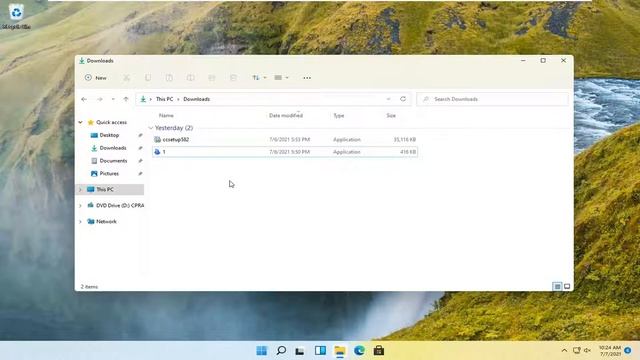Go forward with the right arrow
Image resolution: width=640 pixels, height=360 pixels.
coord(100,99)
